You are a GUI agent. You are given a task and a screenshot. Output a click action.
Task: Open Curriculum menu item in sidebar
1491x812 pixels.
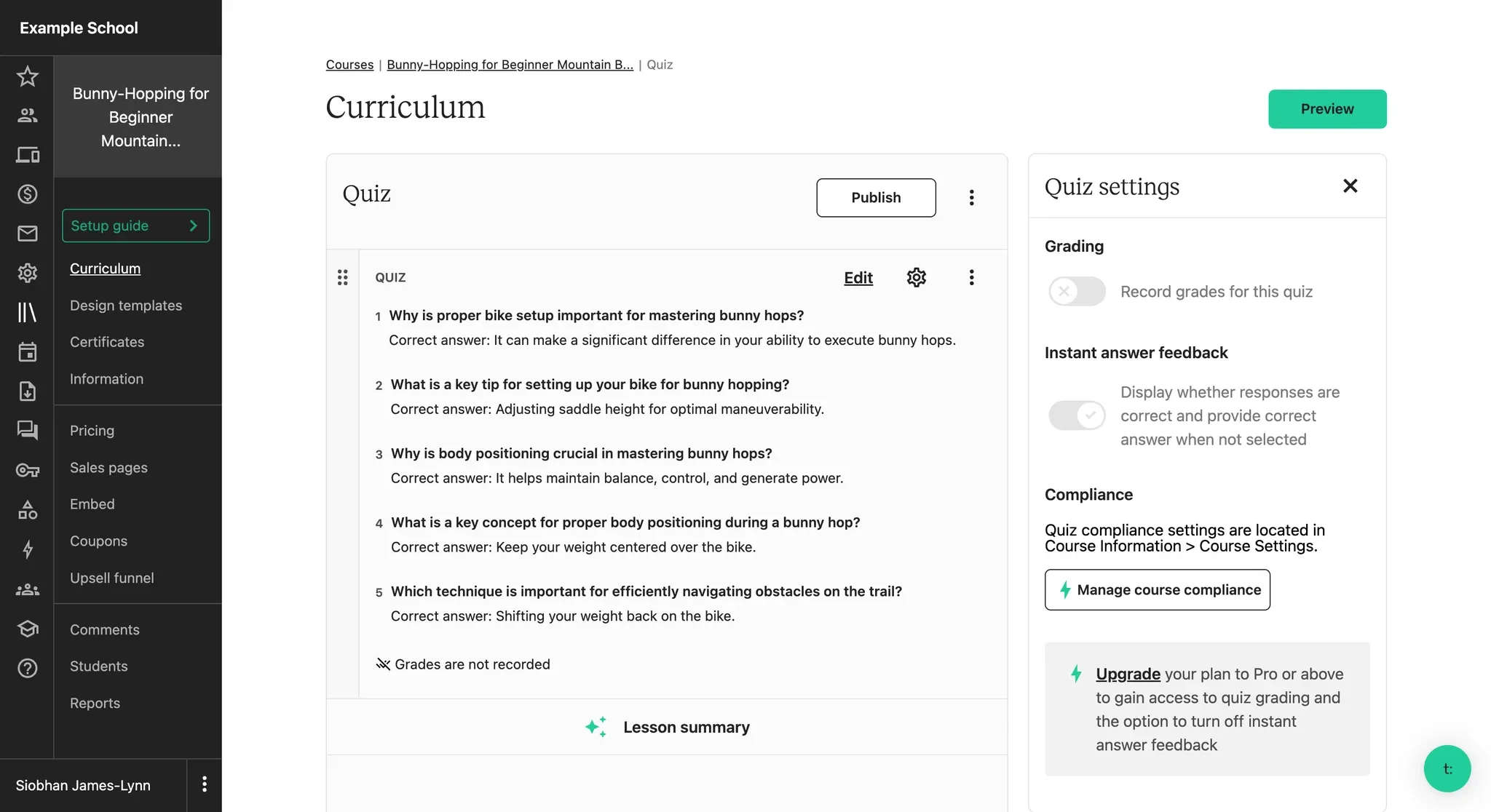point(105,268)
